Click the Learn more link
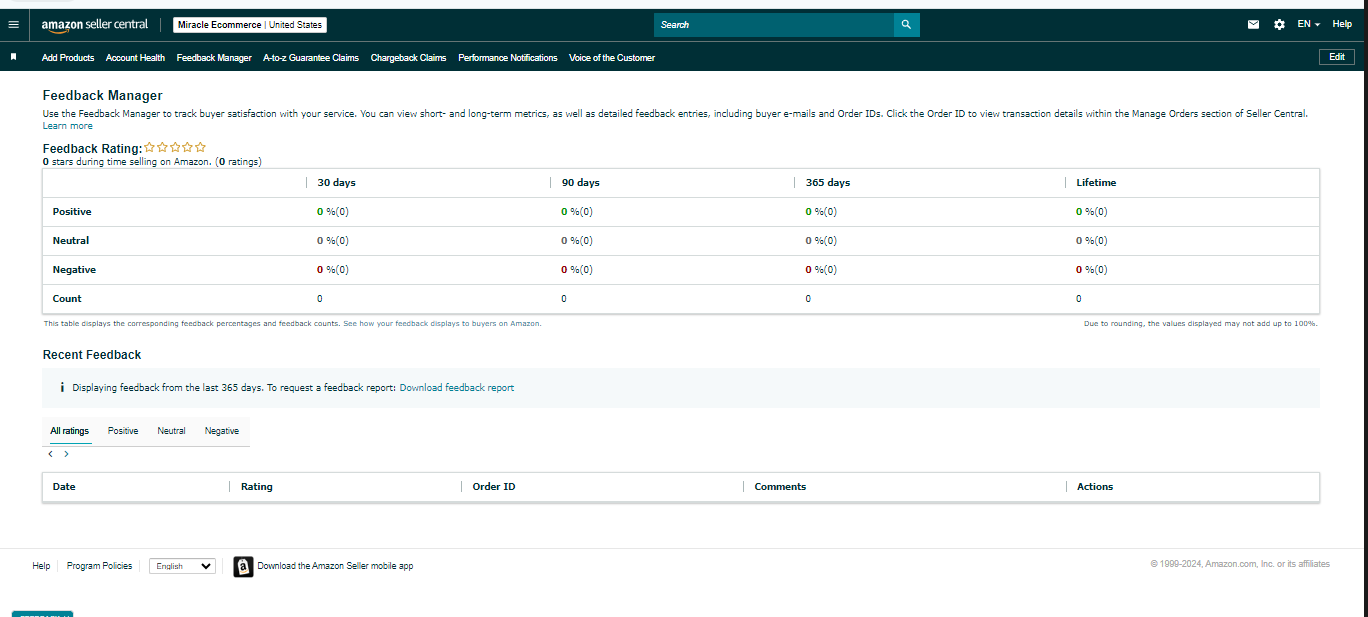Image resolution: width=1368 pixels, height=617 pixels. (68, 126)
